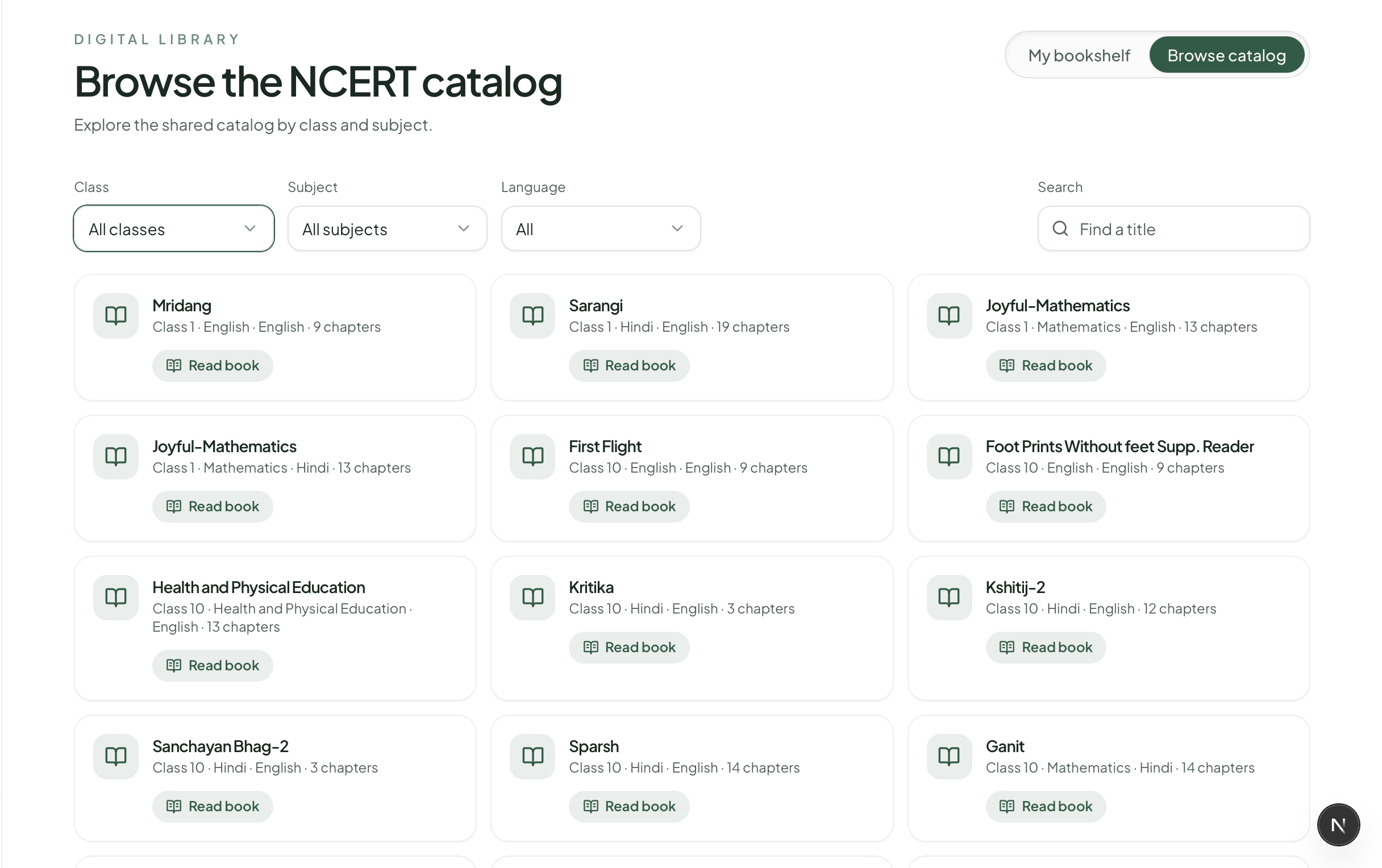Focus the Find a title search box
The image size is (1382, 868).
1173,228
